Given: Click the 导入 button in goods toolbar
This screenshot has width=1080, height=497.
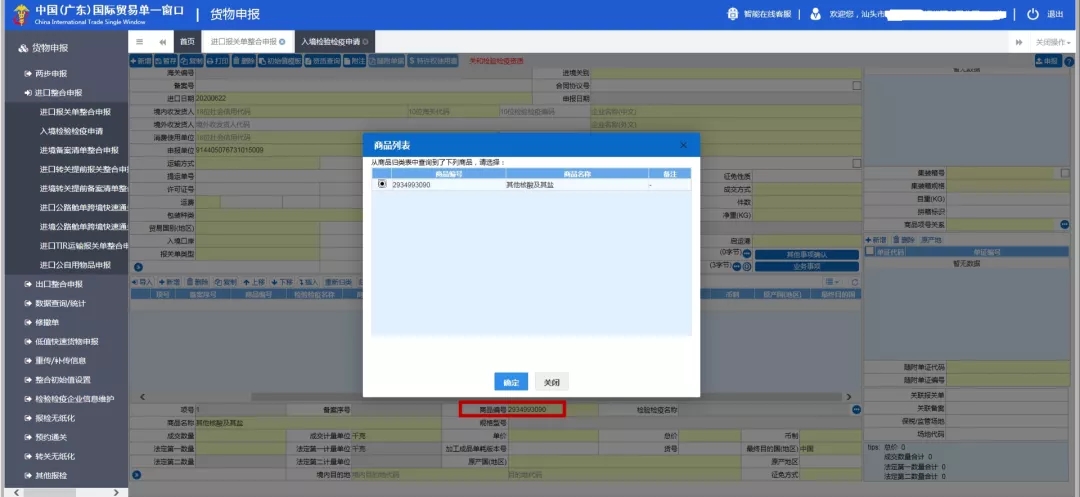Looking at the screenshot, I should (143, 282).
